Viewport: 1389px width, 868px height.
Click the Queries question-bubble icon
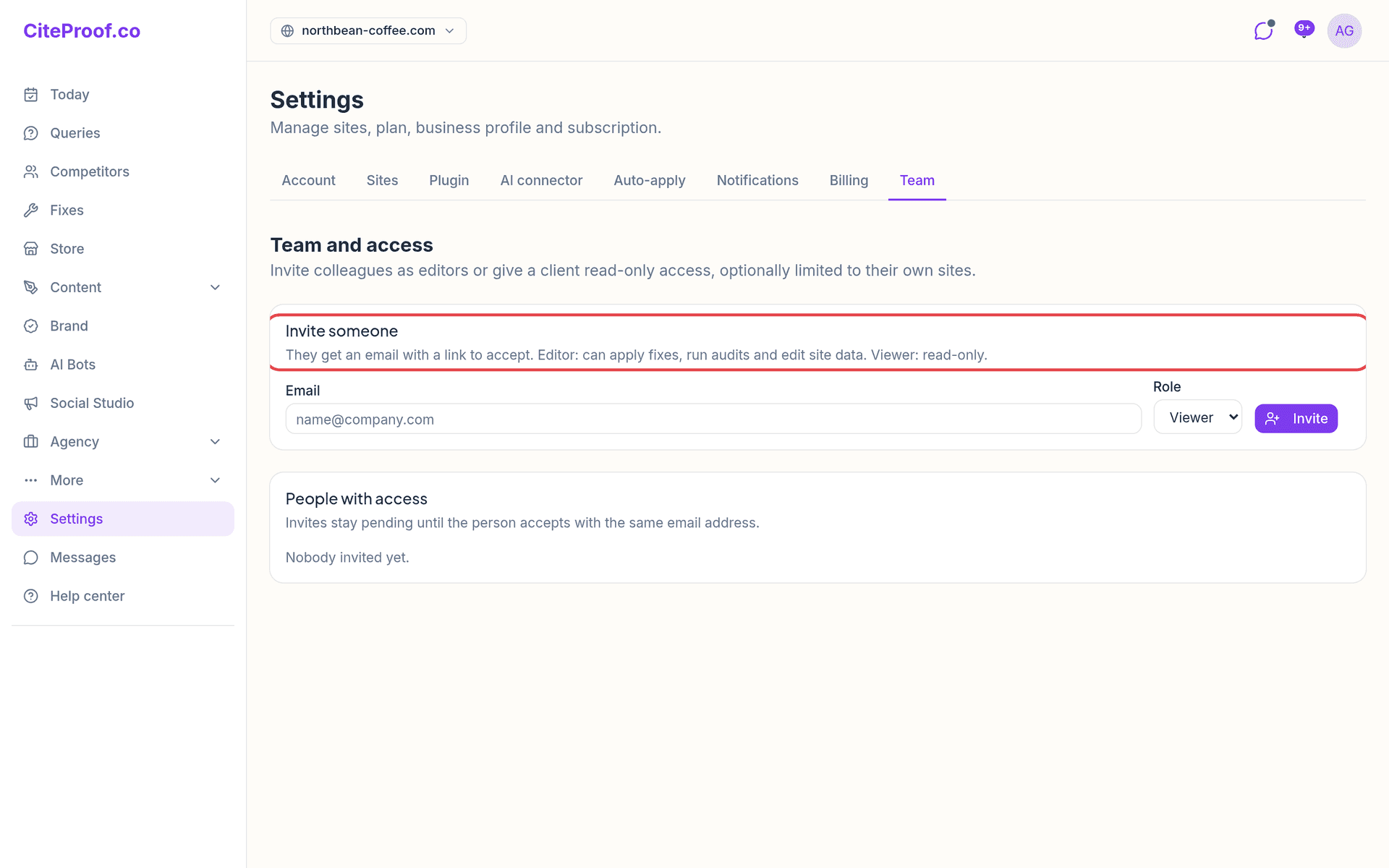(x=30, y=133)
